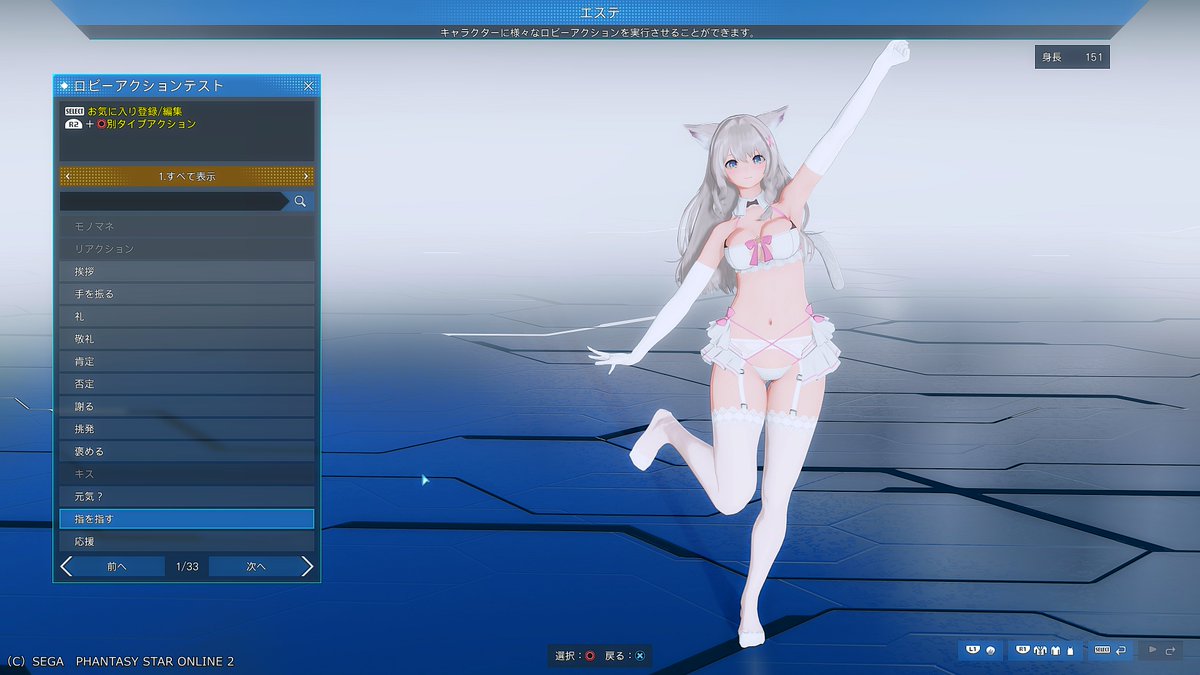Select the リアクション category row
The image size is (1200, 675).
pos(187,249)
